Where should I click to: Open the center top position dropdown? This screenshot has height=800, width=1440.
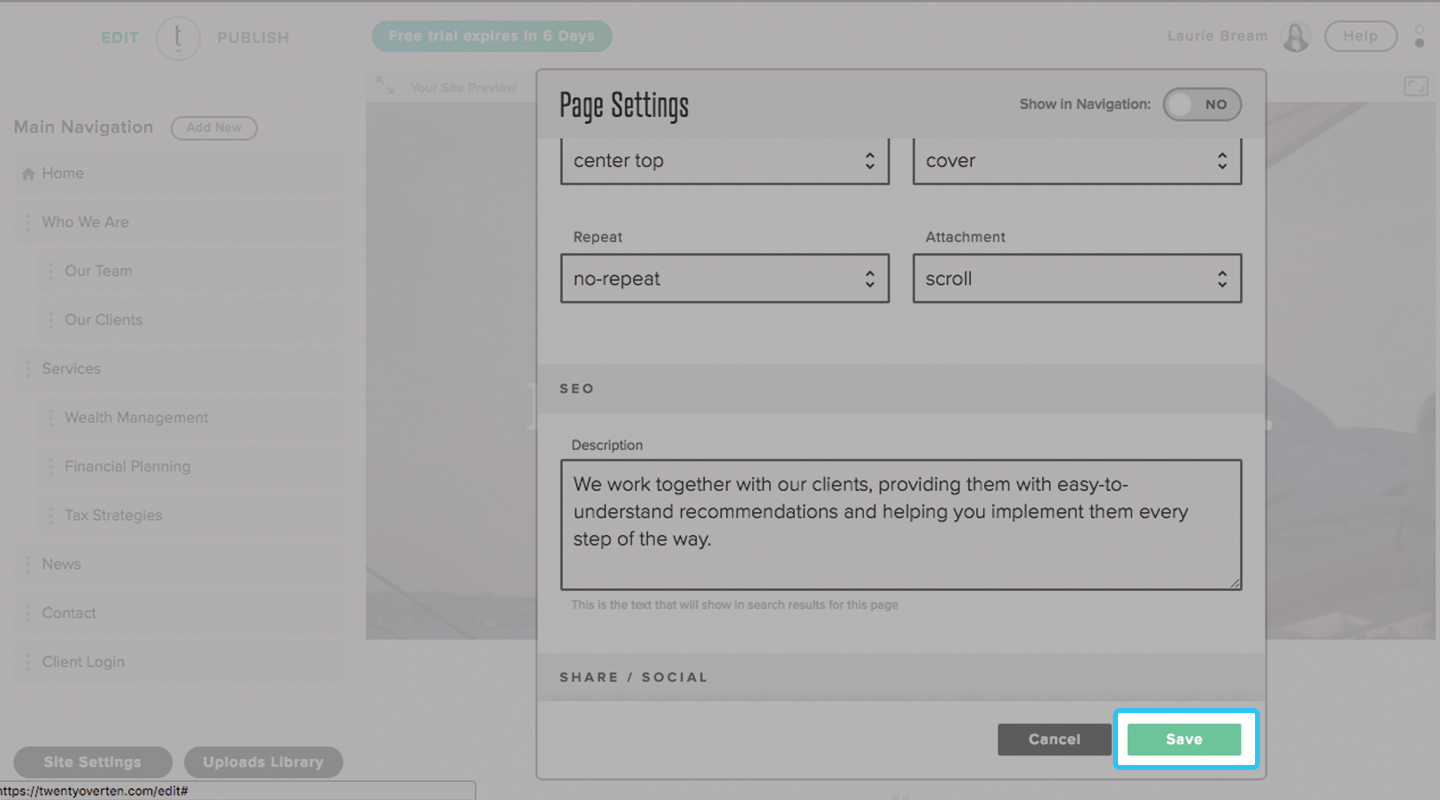724,161
